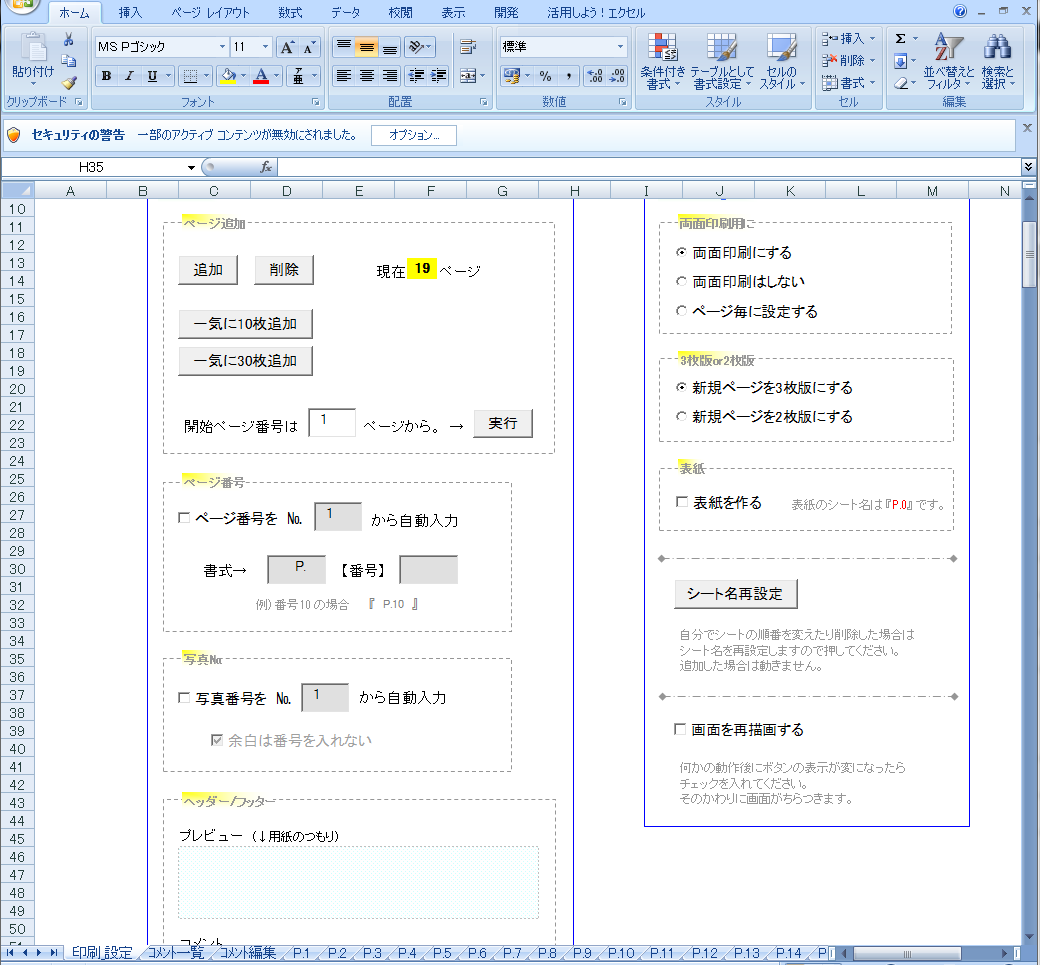Click the increase font size icon
Viewport: 1040px width, 965px height.
(287, 47)
